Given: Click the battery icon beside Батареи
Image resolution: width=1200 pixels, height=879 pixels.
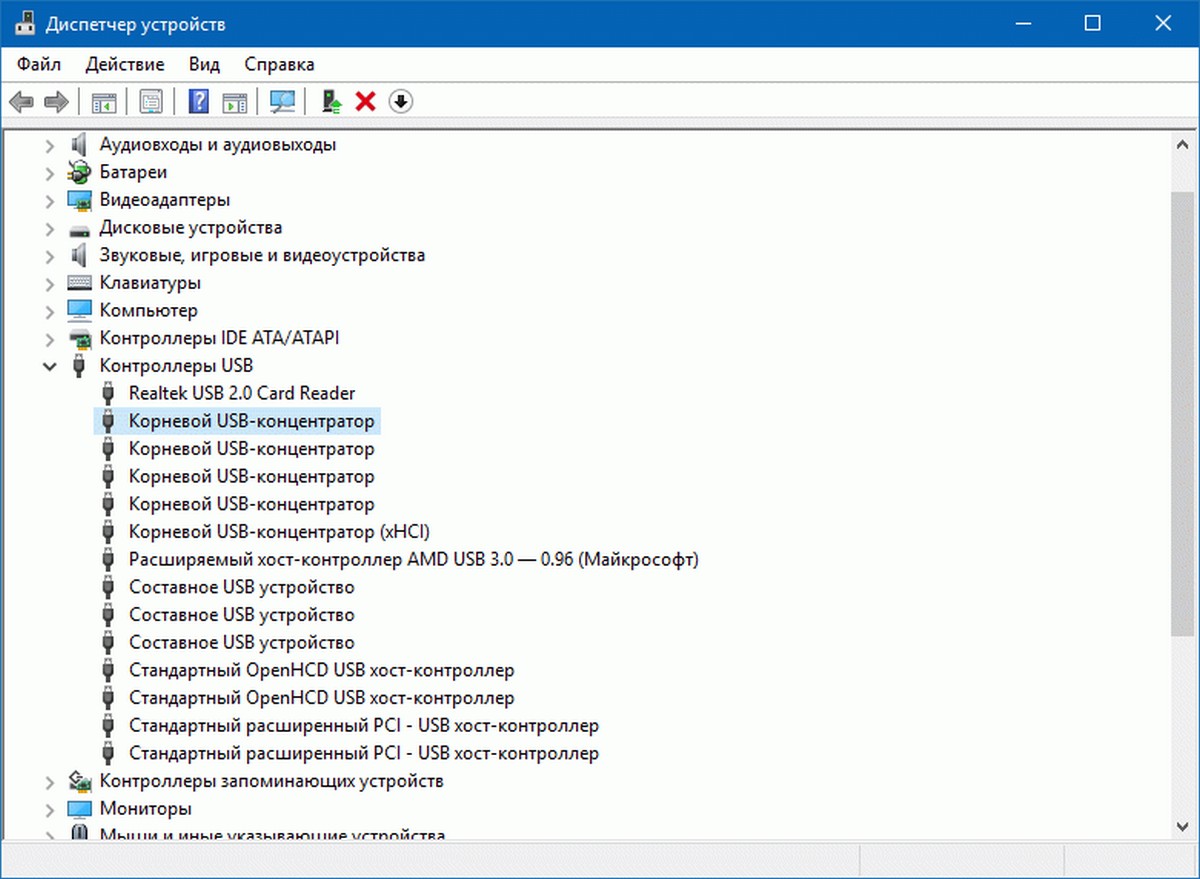Looking at the screenshot, I should point(80,172).
